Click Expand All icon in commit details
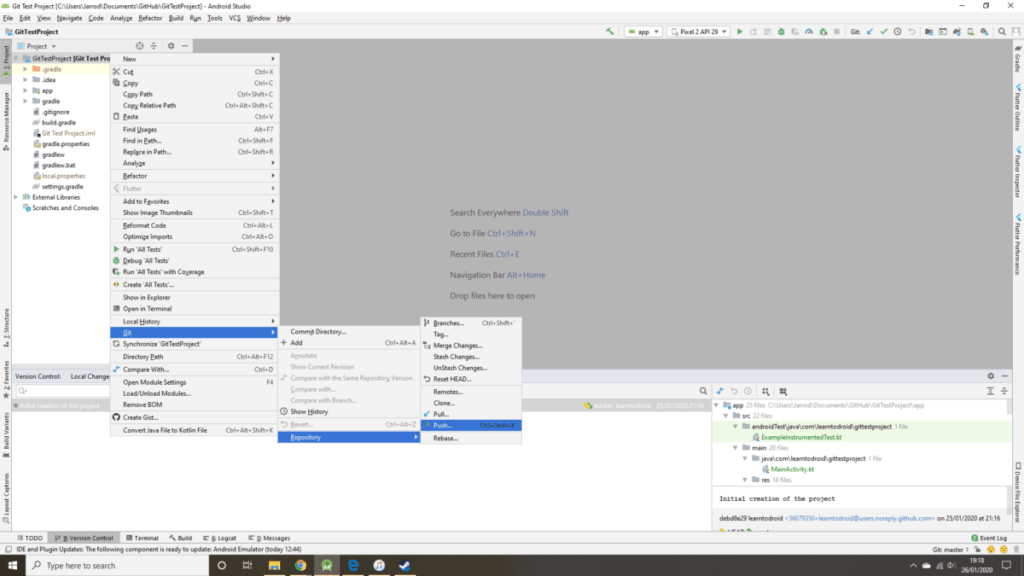The image size is (1024, 576). click(x=990, y=391)
